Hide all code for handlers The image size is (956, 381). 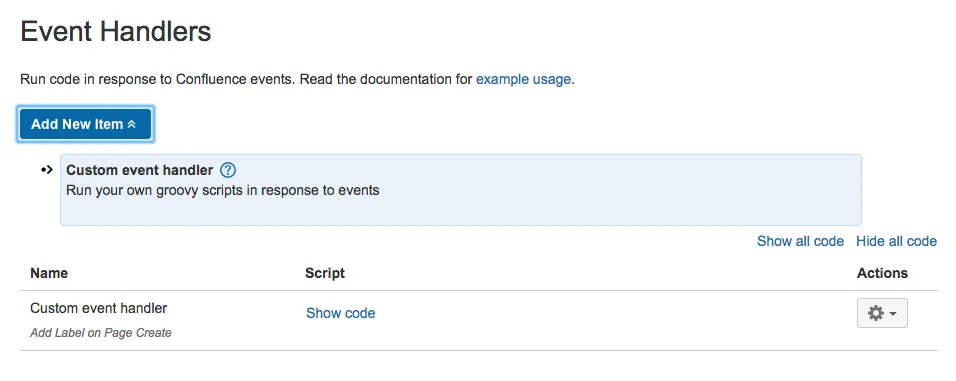point(896,241)
